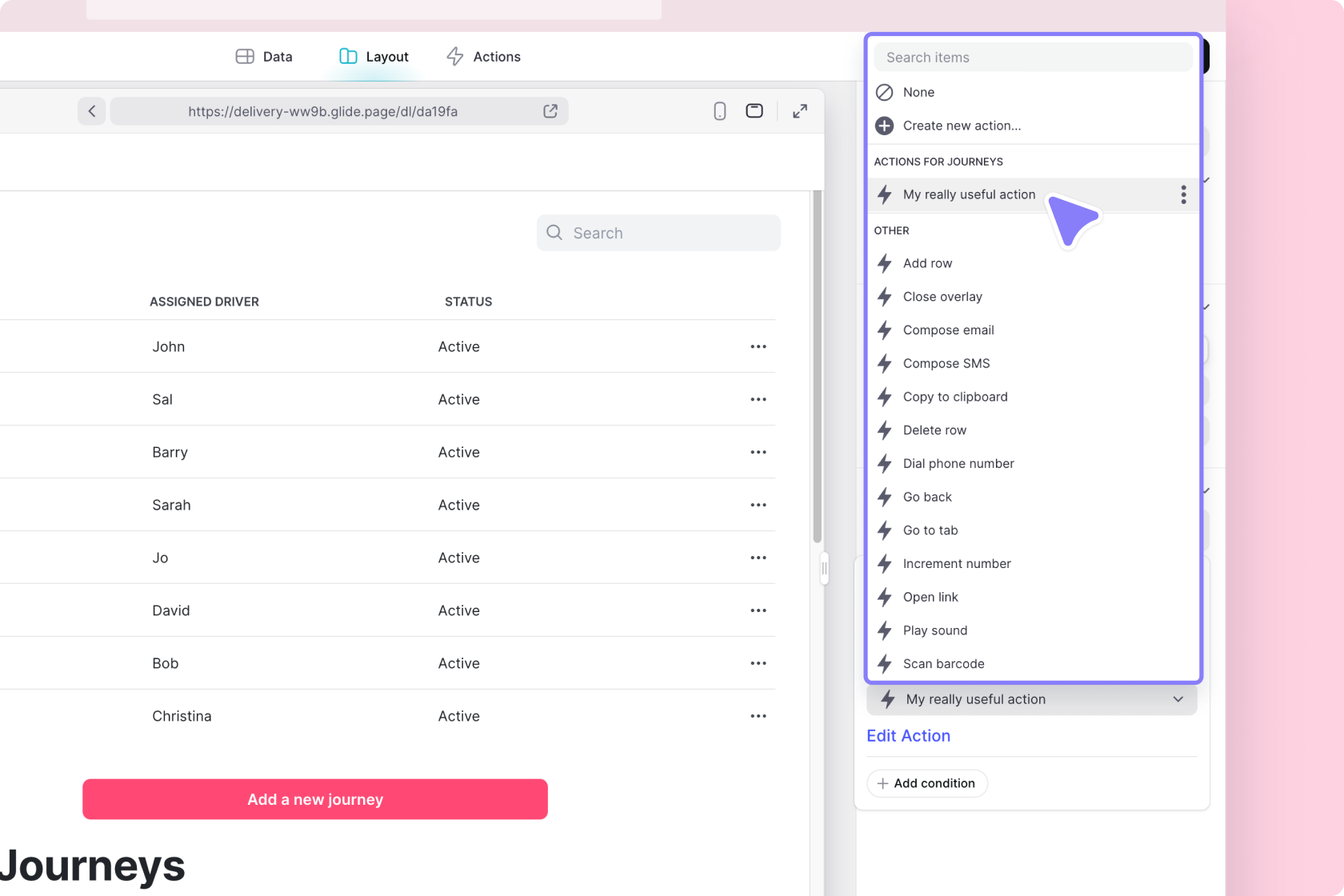Open row options for Christina
1344x896 pixels.
point(758,716)
